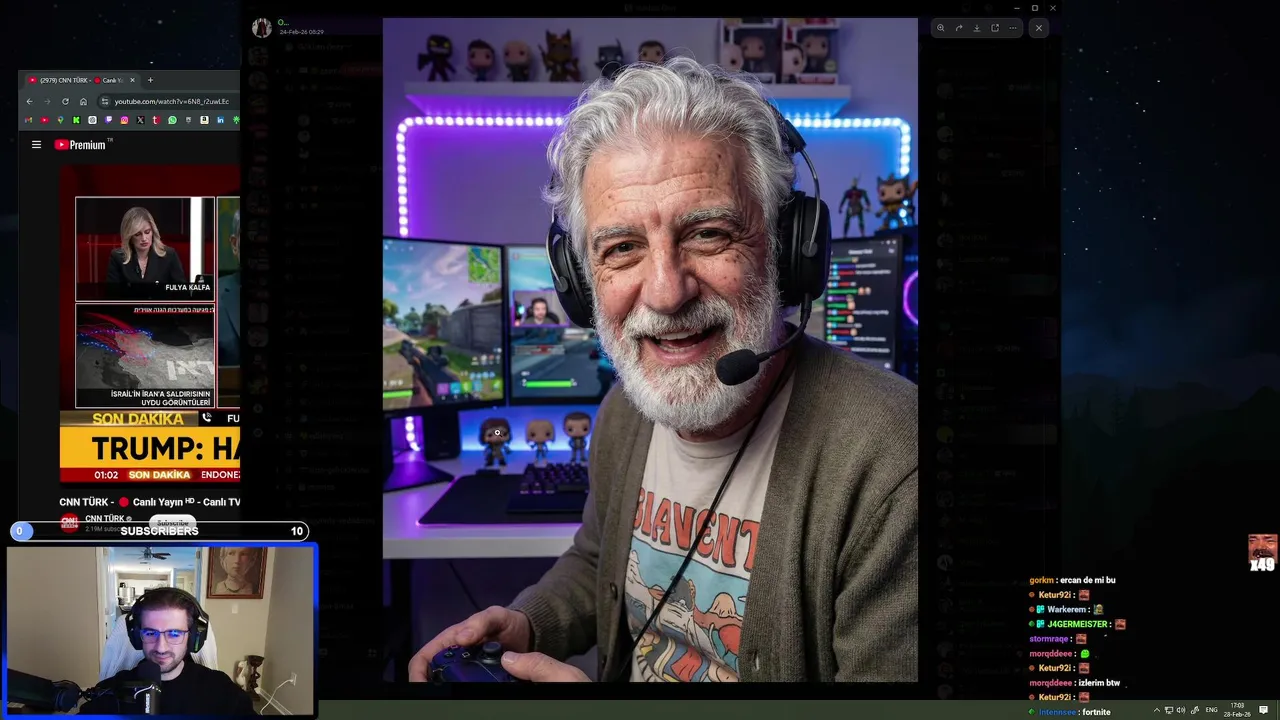The width and height of the screenshot is (1280, 720).
Task: Open the Kick bookmark
Action: [76, 120]
